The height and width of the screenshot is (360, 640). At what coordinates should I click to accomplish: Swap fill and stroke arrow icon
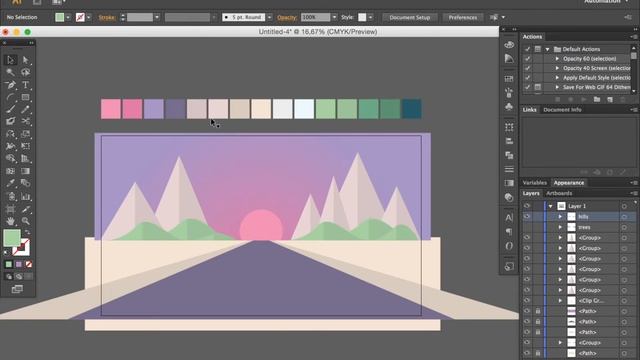[27, 232]
